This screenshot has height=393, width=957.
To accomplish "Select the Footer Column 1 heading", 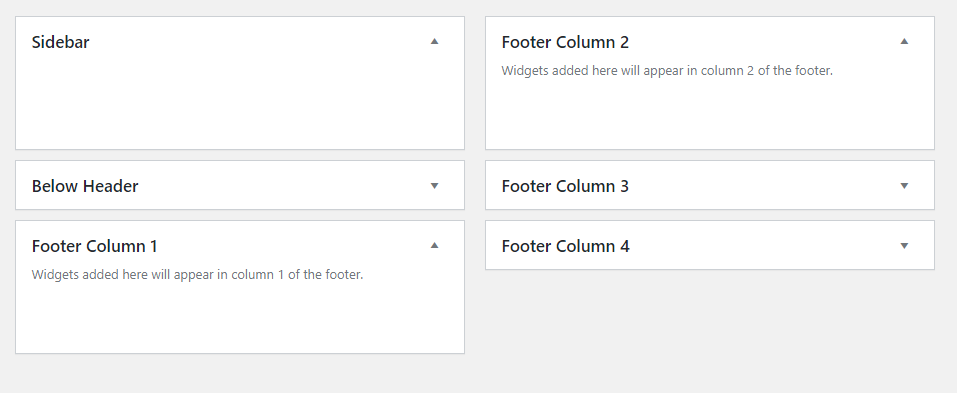I will [x=95, y=246].
